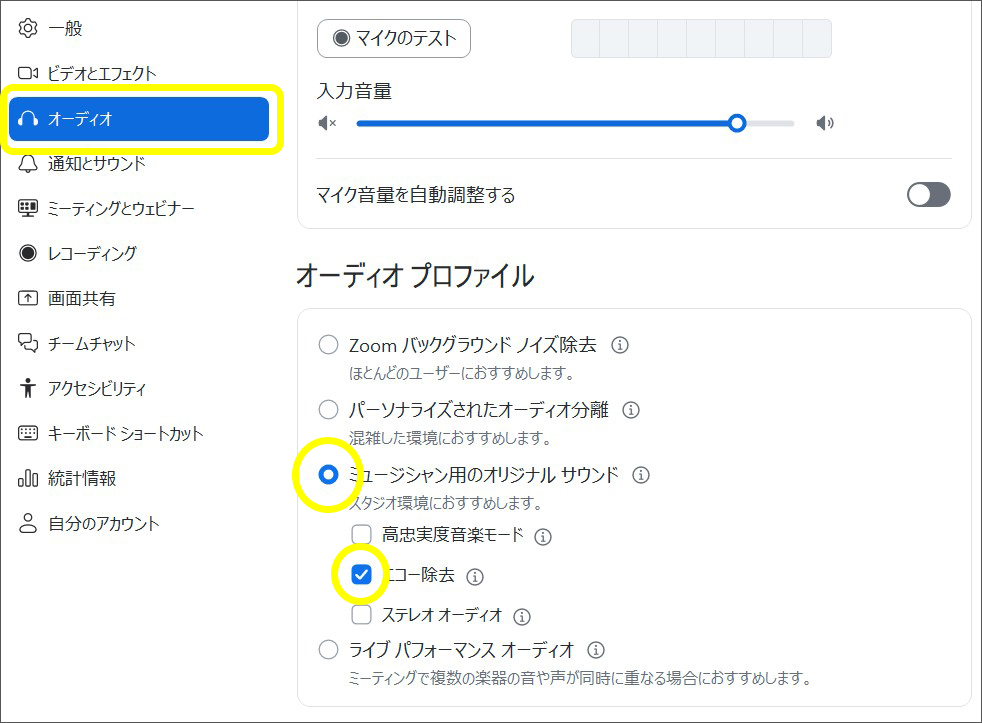Screen dimensions: 982x723
Task: Switch to レコーディング settings in sidebar
Action: tap(92, 253)
